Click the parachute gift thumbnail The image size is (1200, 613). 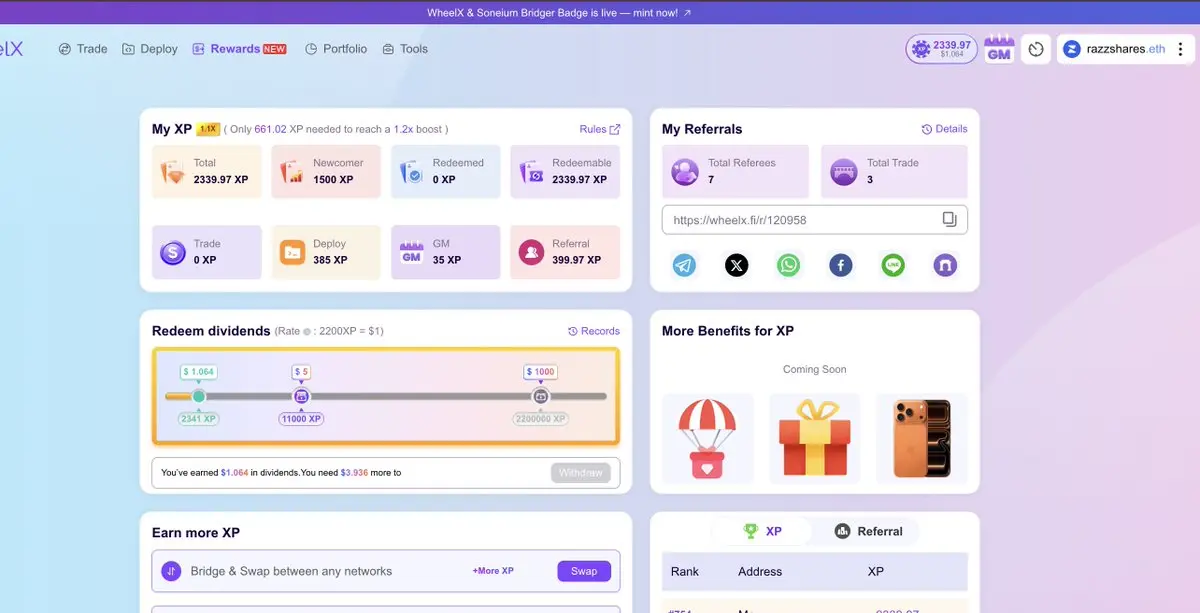pos(707,438)
